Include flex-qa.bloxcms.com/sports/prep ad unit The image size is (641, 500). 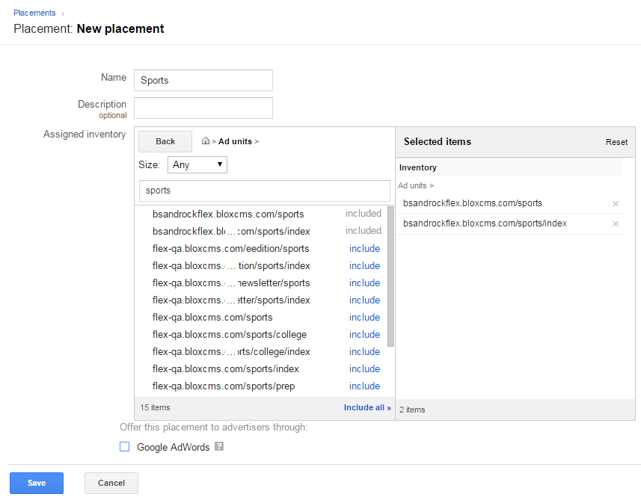[x=364, y=386]
